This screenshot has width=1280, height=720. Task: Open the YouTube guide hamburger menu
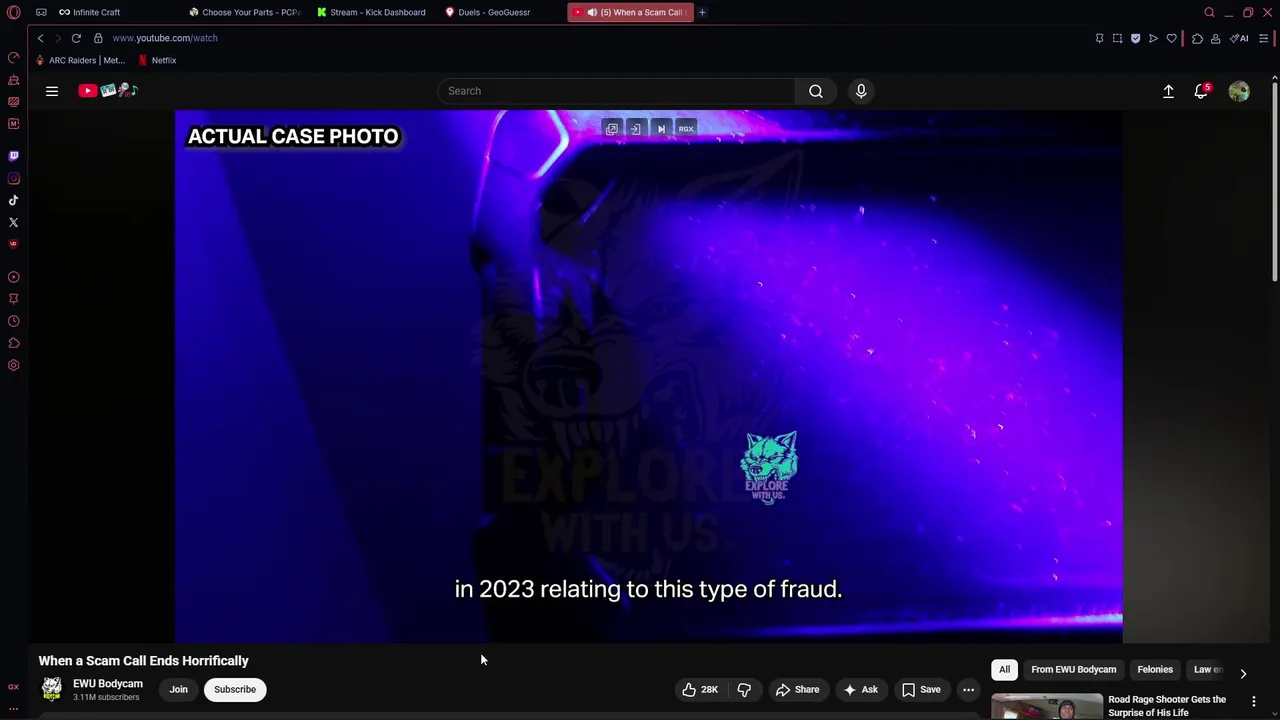52,91
